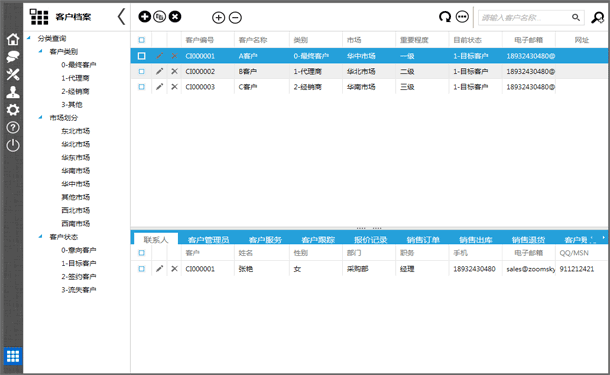610x375 pixels.
Task: Click the solid delete X toolbar icon
Action: click(x=175, y=17)
